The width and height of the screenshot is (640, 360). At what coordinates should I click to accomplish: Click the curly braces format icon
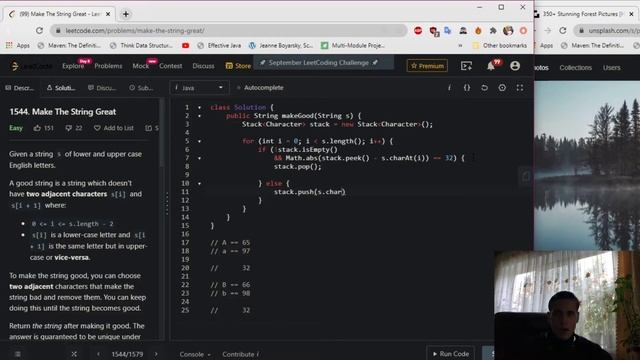(467, 88)
